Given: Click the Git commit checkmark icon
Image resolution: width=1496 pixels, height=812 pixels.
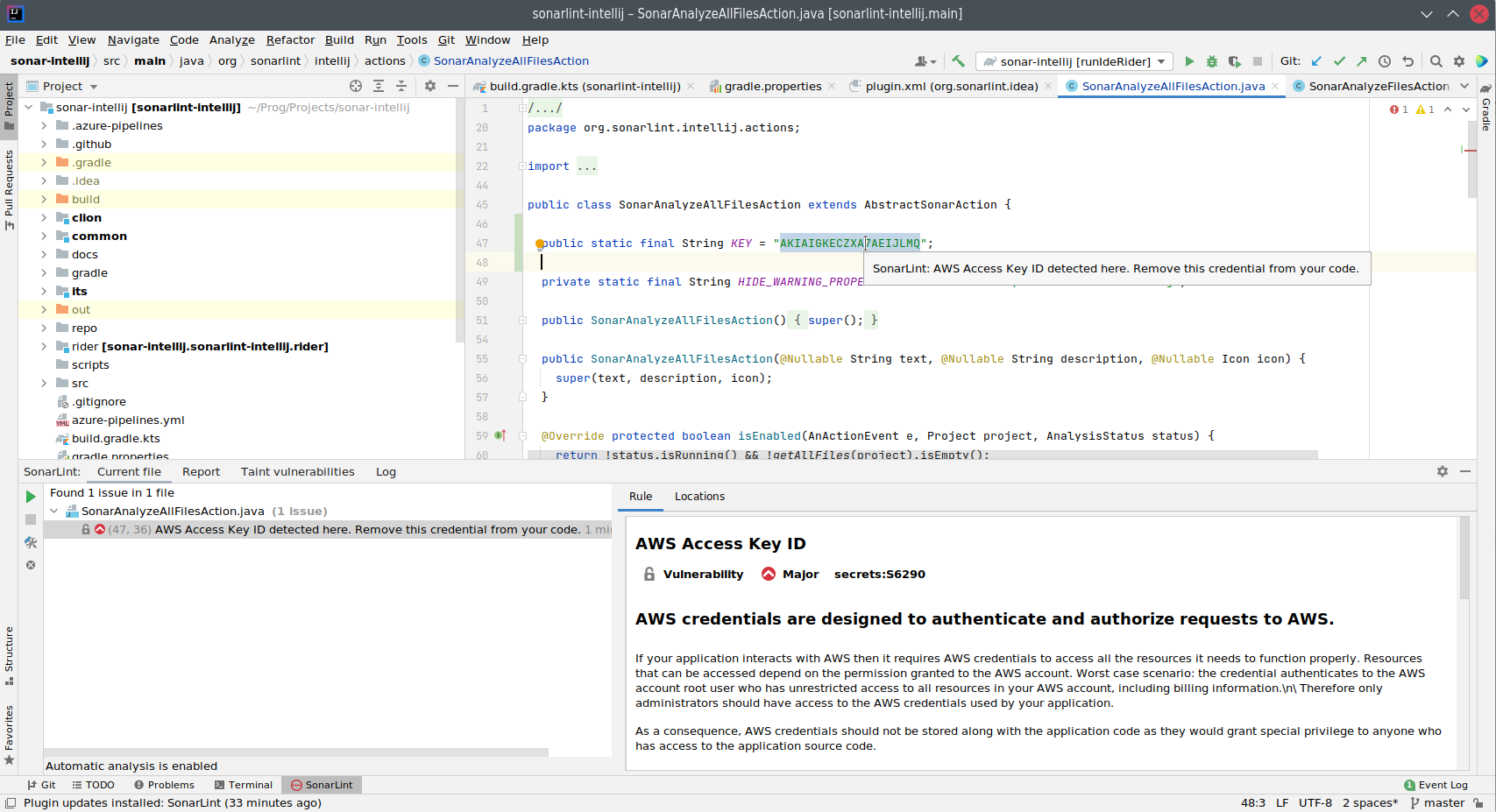Looking at the screenshot, I should tap(1339, 61).
